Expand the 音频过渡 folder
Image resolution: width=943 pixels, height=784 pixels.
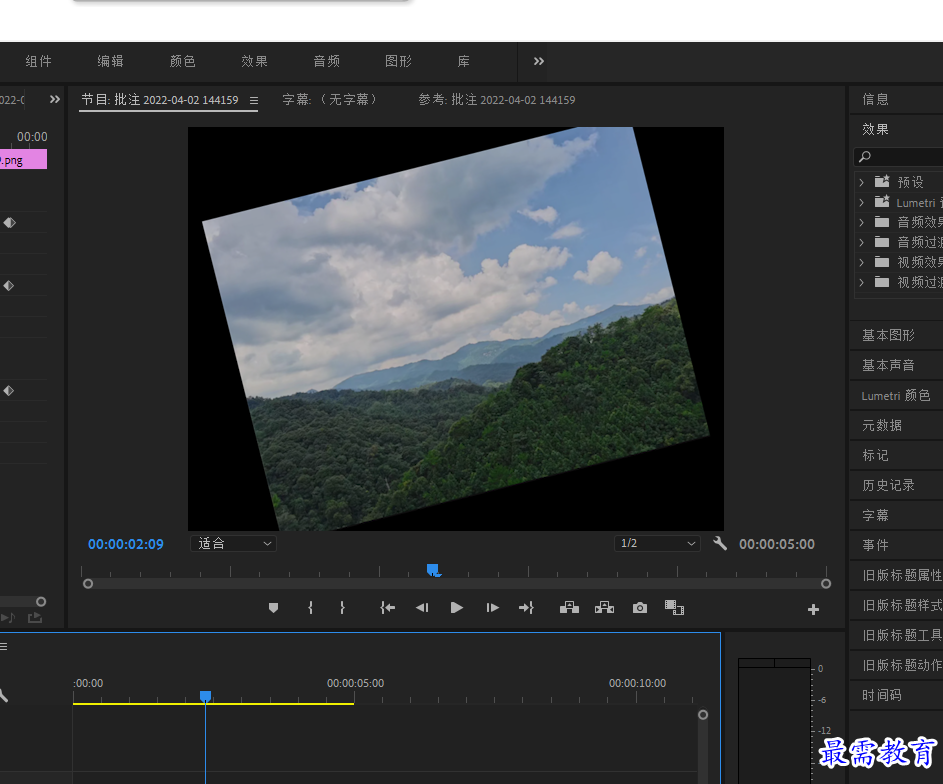(x=861, y=242)
